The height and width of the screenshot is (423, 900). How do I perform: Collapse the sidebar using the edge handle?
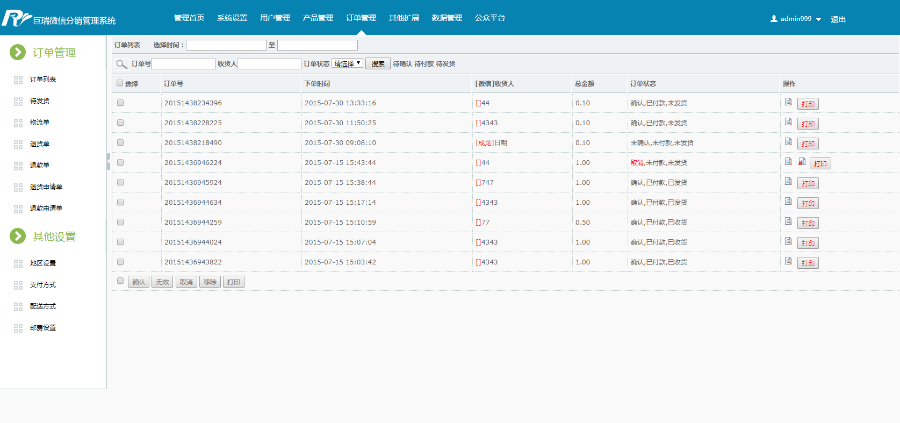pyautogui.click(x=108, y=161)
